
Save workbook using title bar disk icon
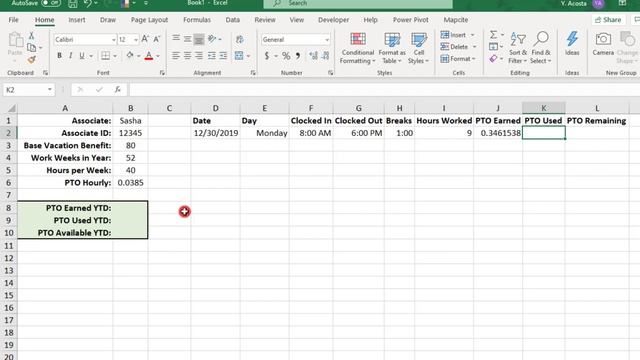tap(73, 4)
